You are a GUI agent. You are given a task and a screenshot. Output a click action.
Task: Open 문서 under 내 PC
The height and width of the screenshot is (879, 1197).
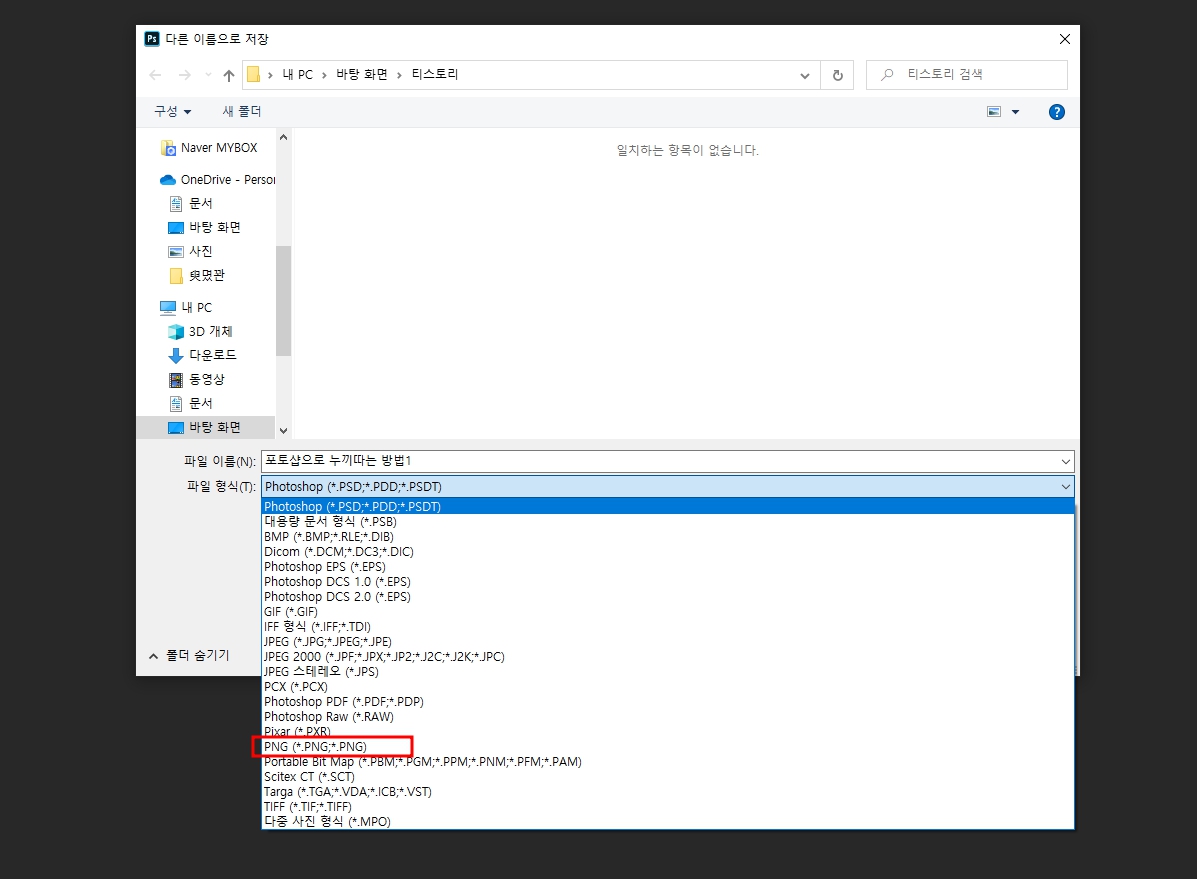point(191,403)
